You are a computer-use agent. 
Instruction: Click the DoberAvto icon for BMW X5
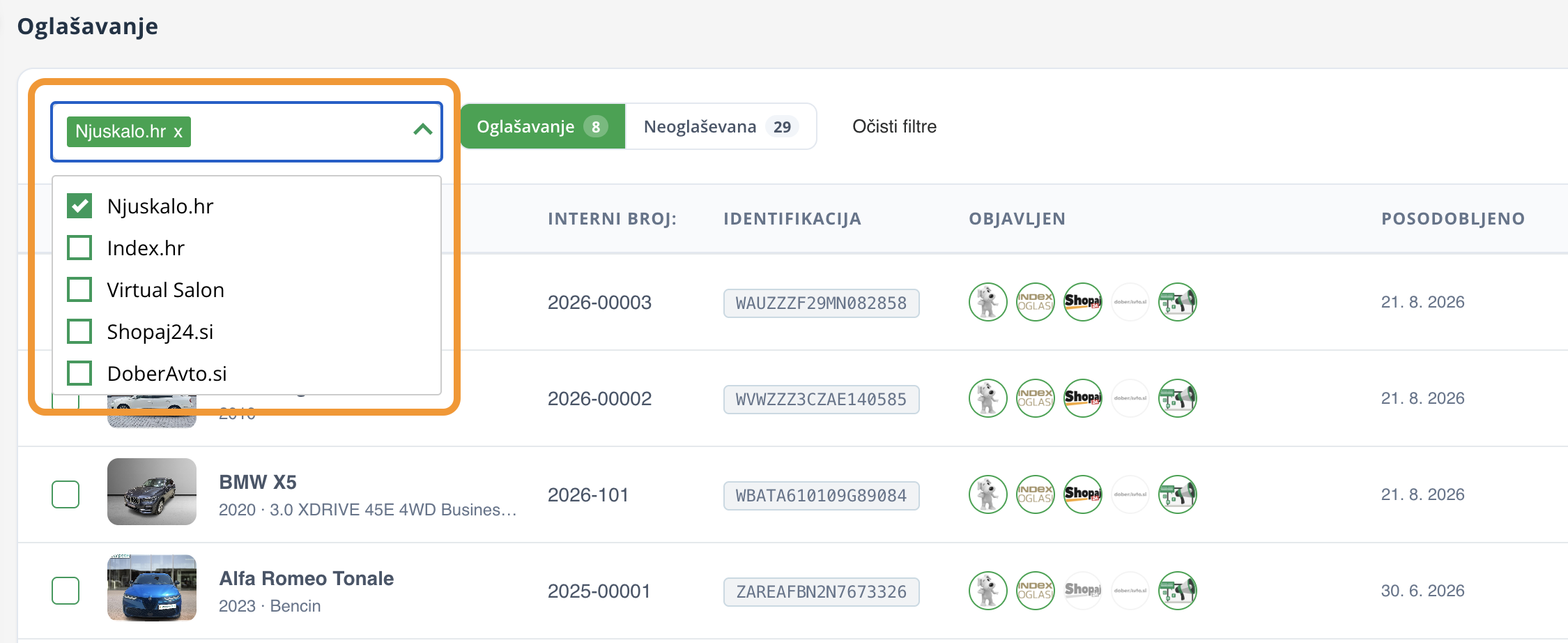click(x=1130, y=494)
